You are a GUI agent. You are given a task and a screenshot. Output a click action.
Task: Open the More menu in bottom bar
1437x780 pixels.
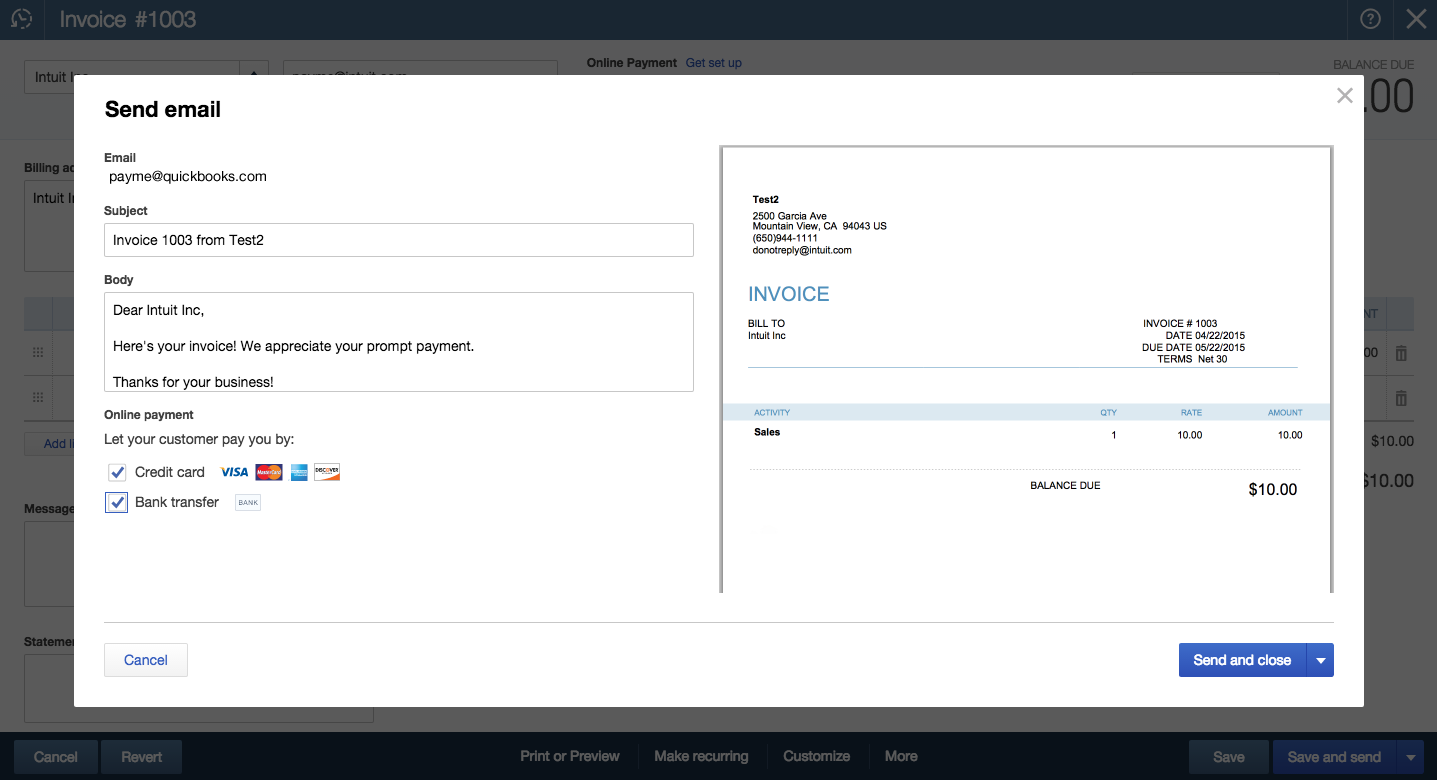click(901, 756)
